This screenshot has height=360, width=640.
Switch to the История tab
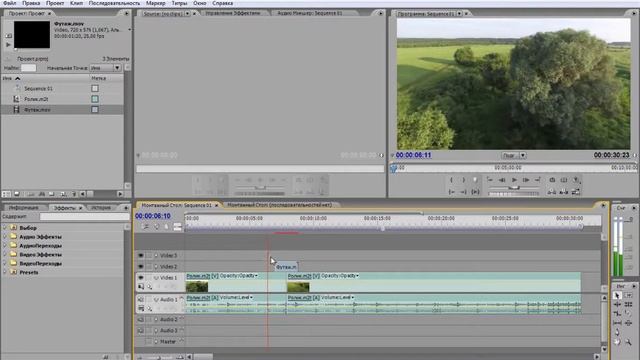[x=101, y=208]
